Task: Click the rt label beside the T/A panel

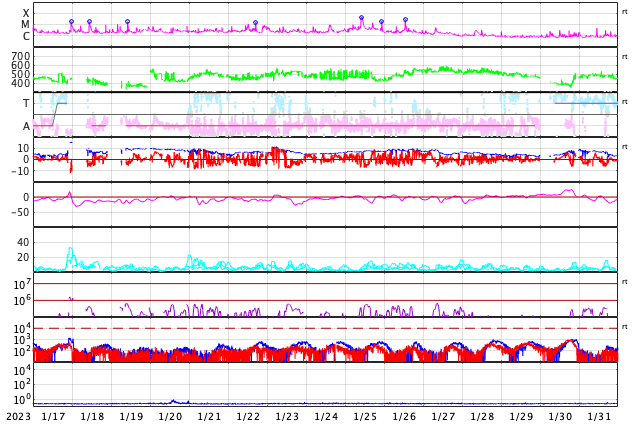Action: pyautogui.click(x=624, y=102)
